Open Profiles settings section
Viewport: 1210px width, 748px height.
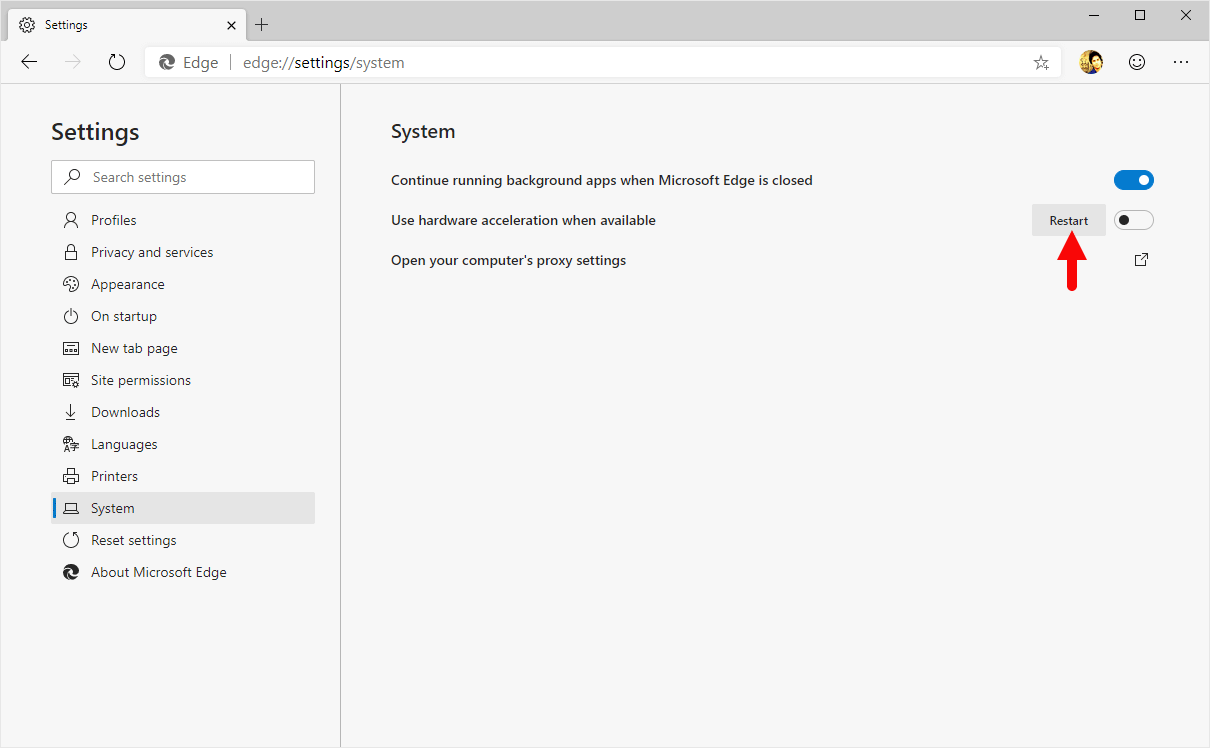point(183,220)
